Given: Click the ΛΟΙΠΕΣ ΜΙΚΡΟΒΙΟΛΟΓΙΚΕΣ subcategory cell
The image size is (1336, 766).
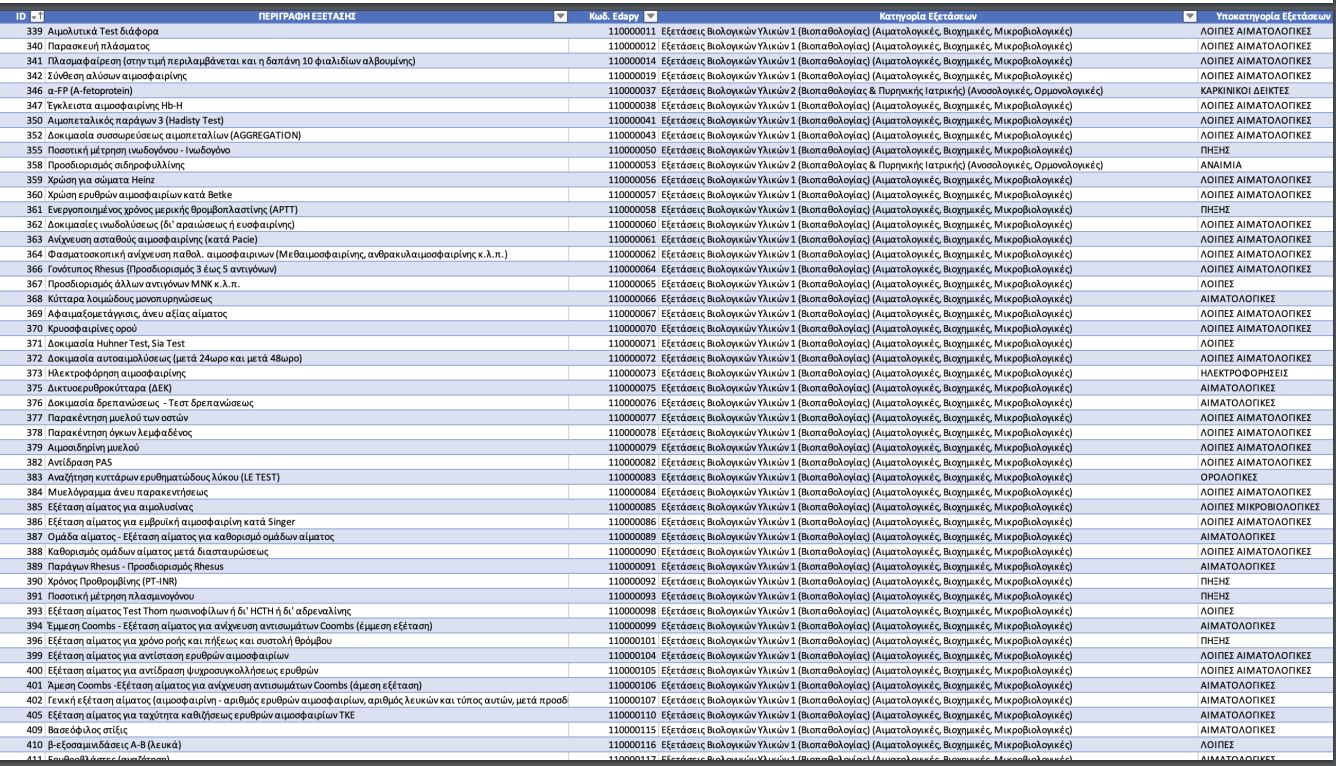Looking at the screenshot, I should point(1259,507).
